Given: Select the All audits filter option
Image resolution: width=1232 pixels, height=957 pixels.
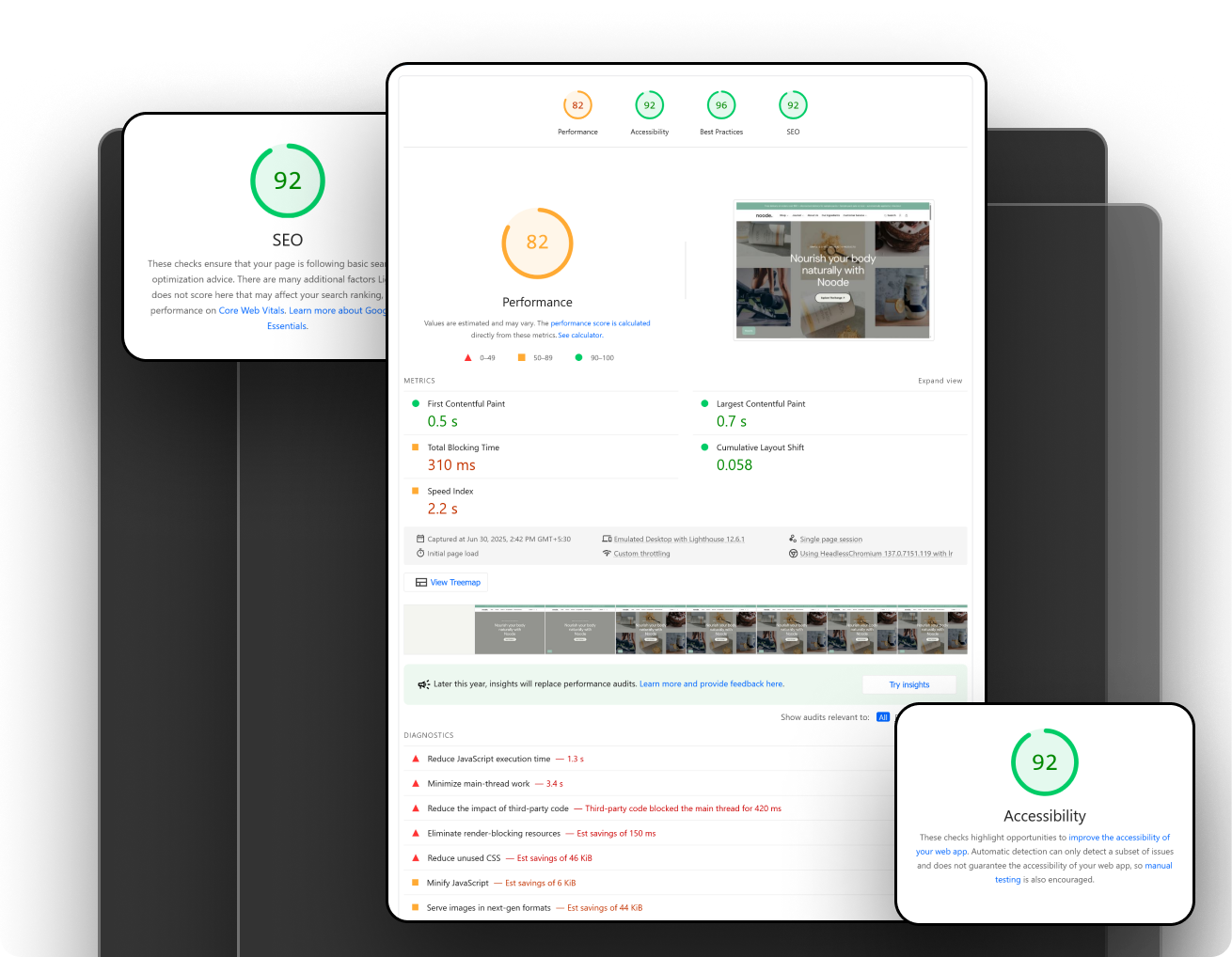Looking at the screenshot, I should pyautogui.click(x=882, y=717).
